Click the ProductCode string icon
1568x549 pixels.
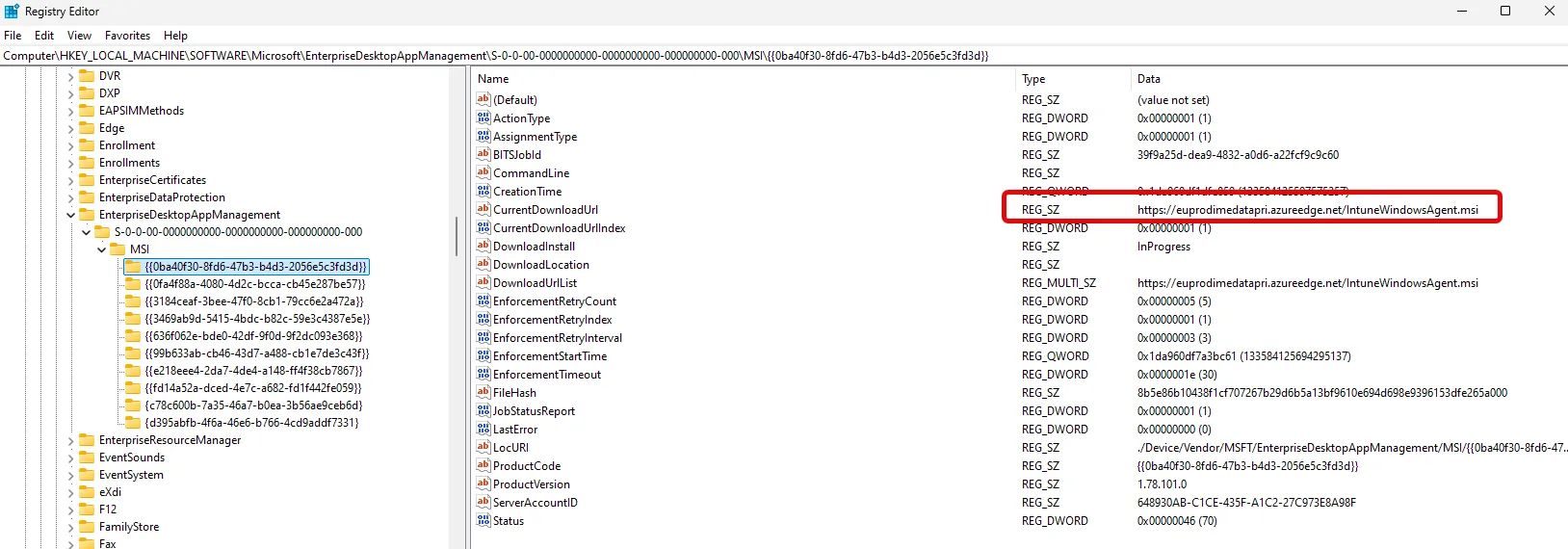483,465
